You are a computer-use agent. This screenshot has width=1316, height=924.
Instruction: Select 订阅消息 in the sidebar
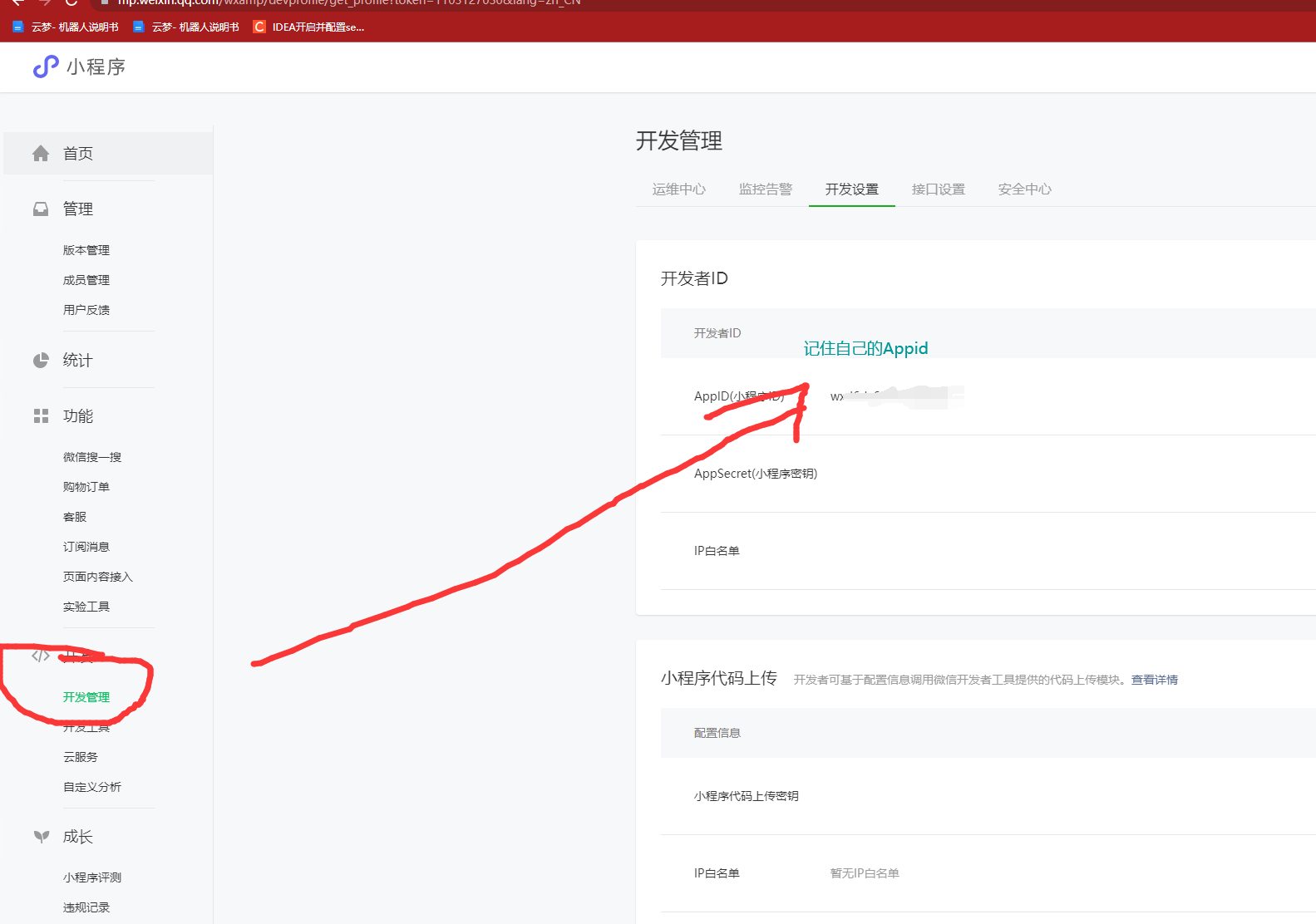[x=86, y=547]
